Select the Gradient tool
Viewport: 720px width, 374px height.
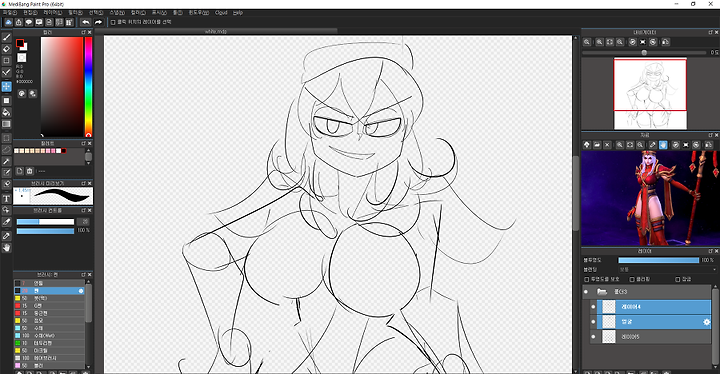point(6,125)
